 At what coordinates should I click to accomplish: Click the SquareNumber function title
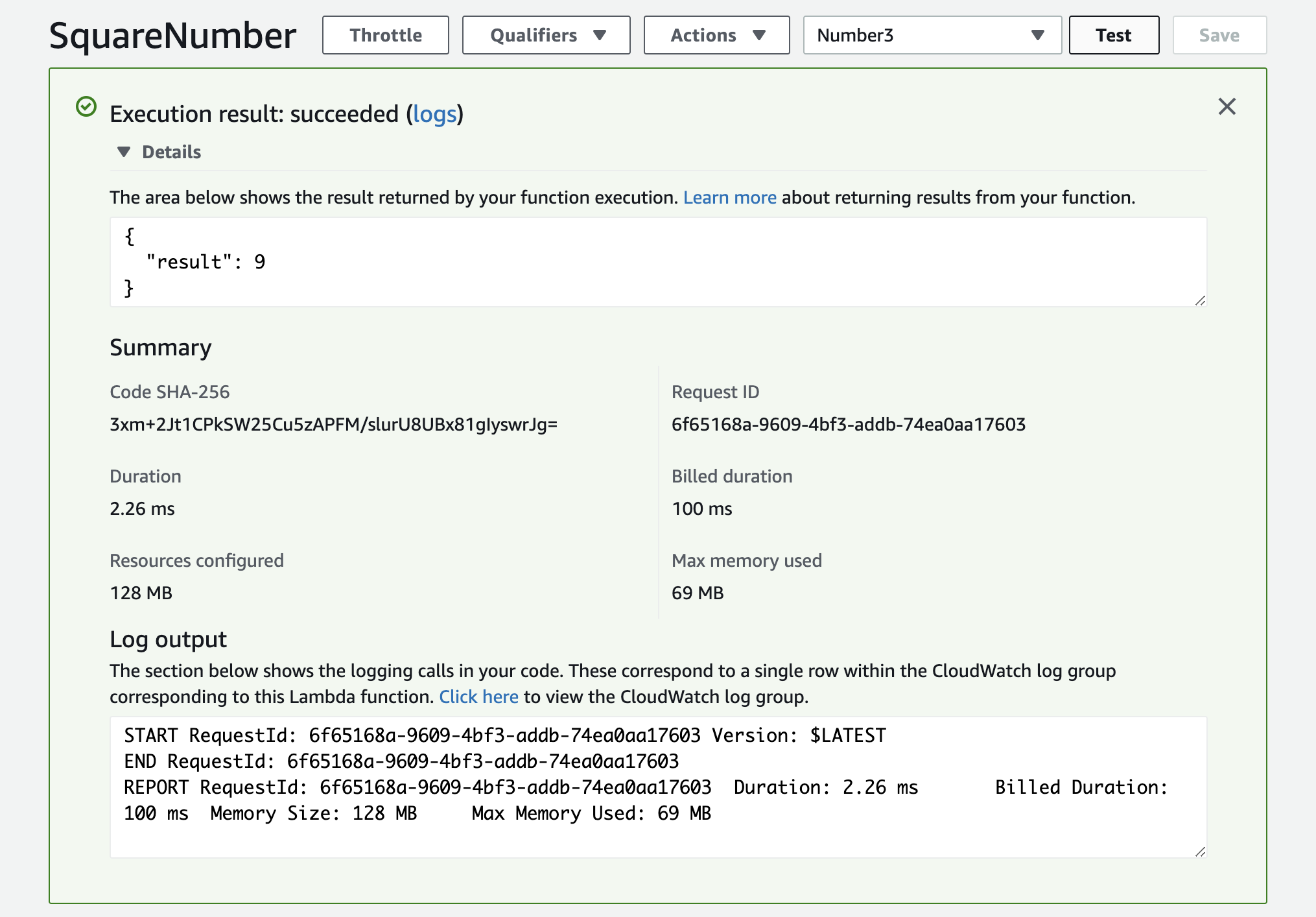[x=172, y=35]
